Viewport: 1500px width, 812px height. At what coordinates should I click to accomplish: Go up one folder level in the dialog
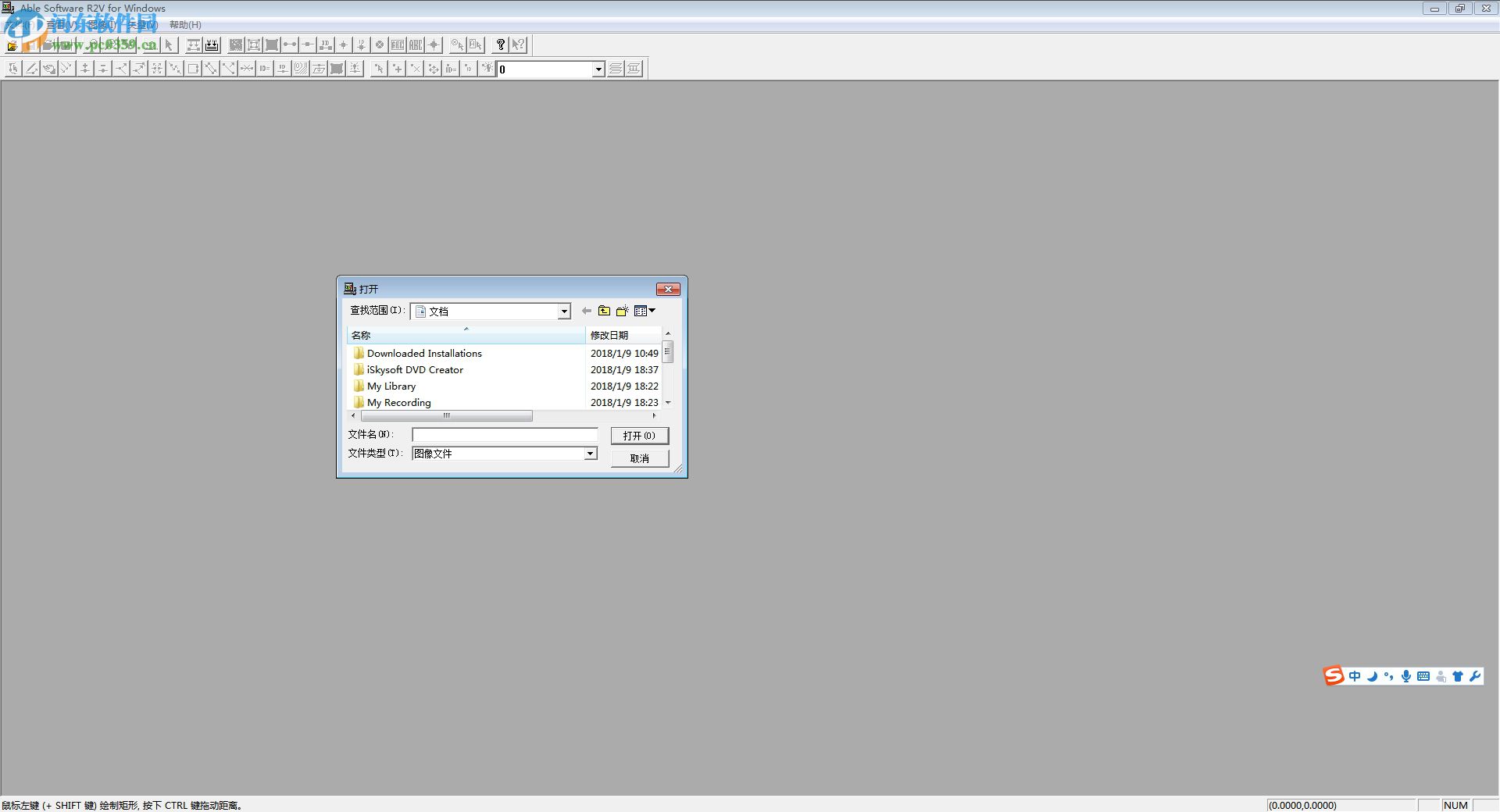pos(605,310)
